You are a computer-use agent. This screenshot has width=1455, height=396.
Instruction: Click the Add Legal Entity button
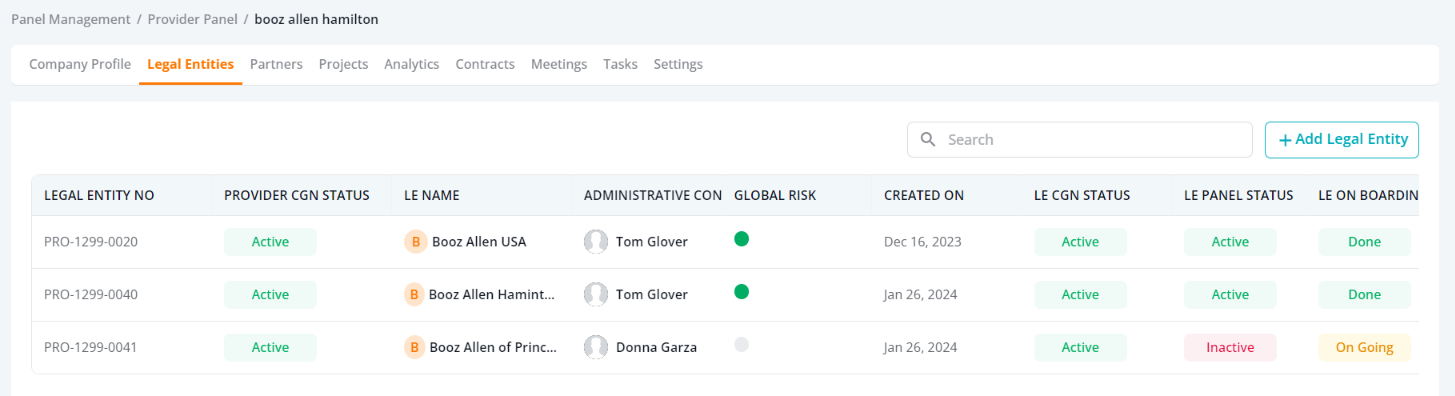1342,140
